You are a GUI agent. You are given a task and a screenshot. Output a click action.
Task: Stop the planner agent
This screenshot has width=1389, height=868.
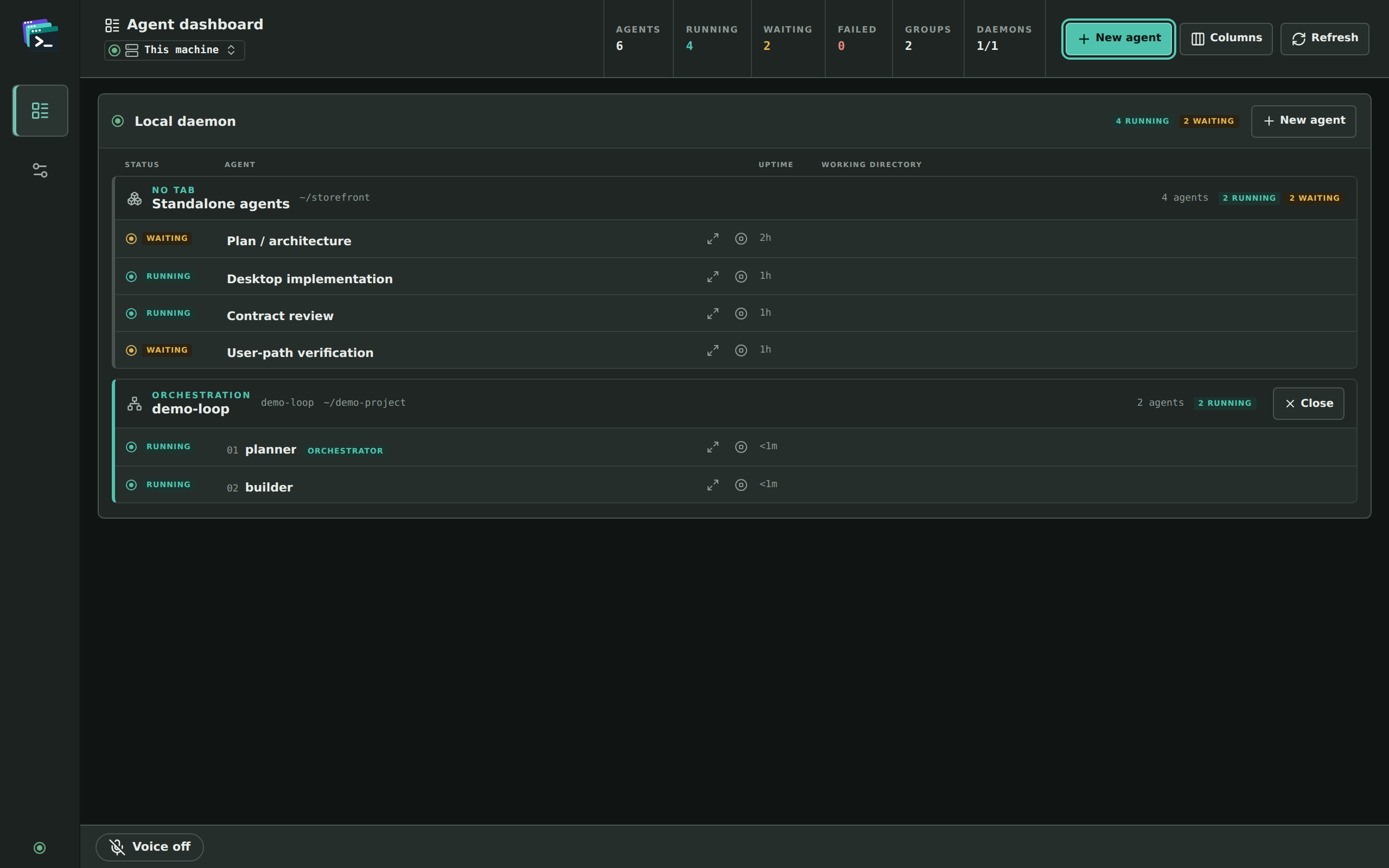coord(741,447)
